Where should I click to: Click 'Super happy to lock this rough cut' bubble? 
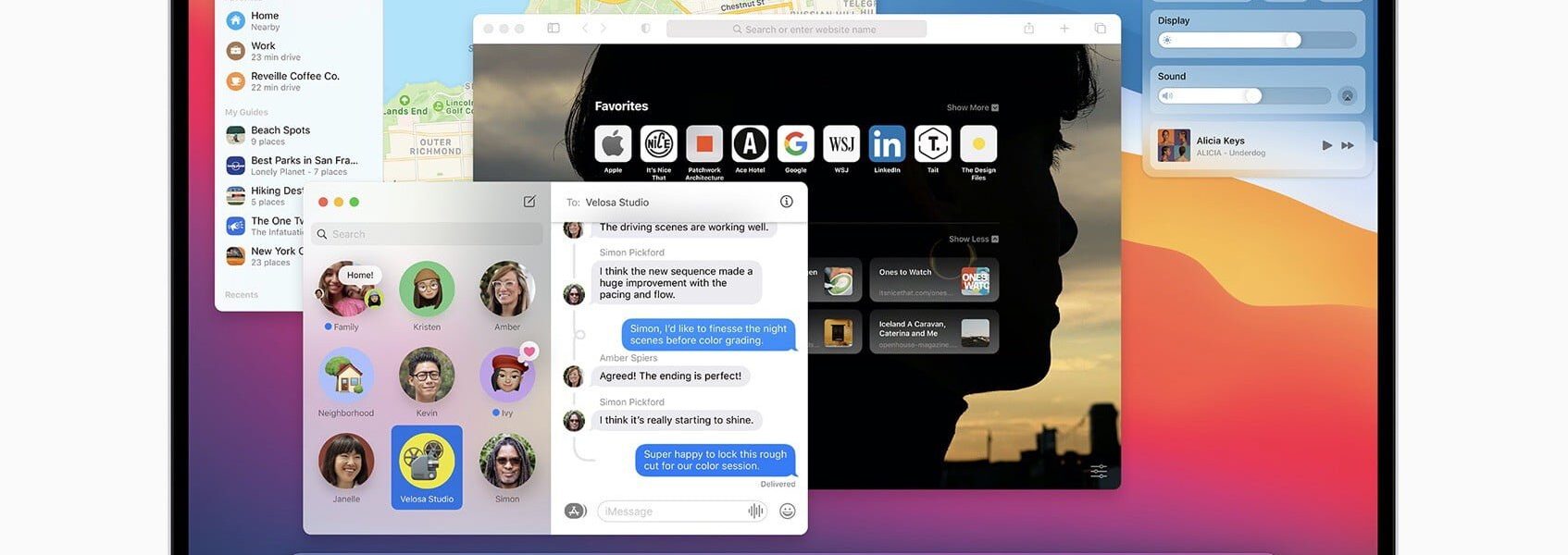(x=715, y=460)
